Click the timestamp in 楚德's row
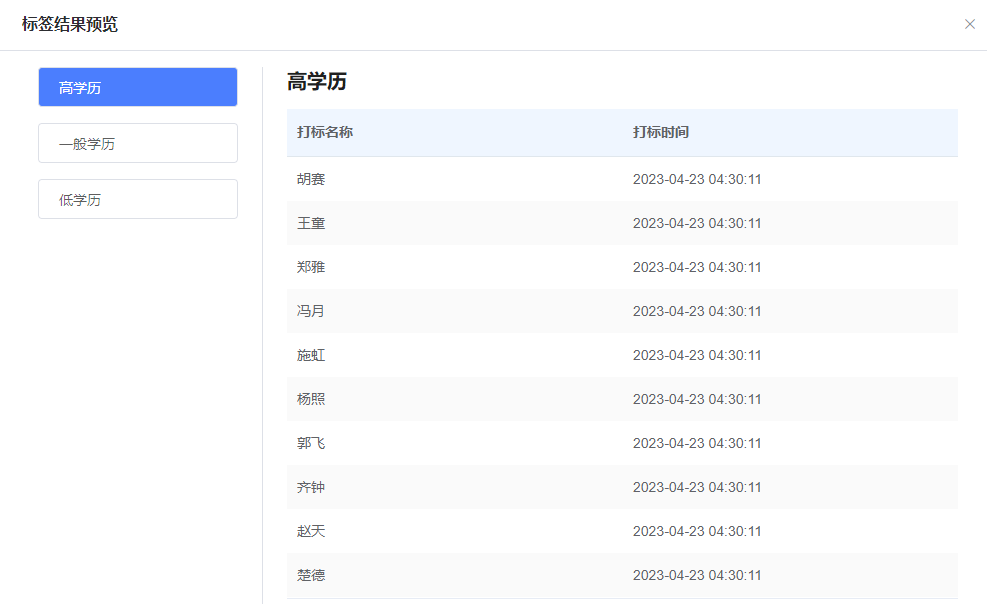This screenshot has height=604, width=987. [x=697, y=576]
